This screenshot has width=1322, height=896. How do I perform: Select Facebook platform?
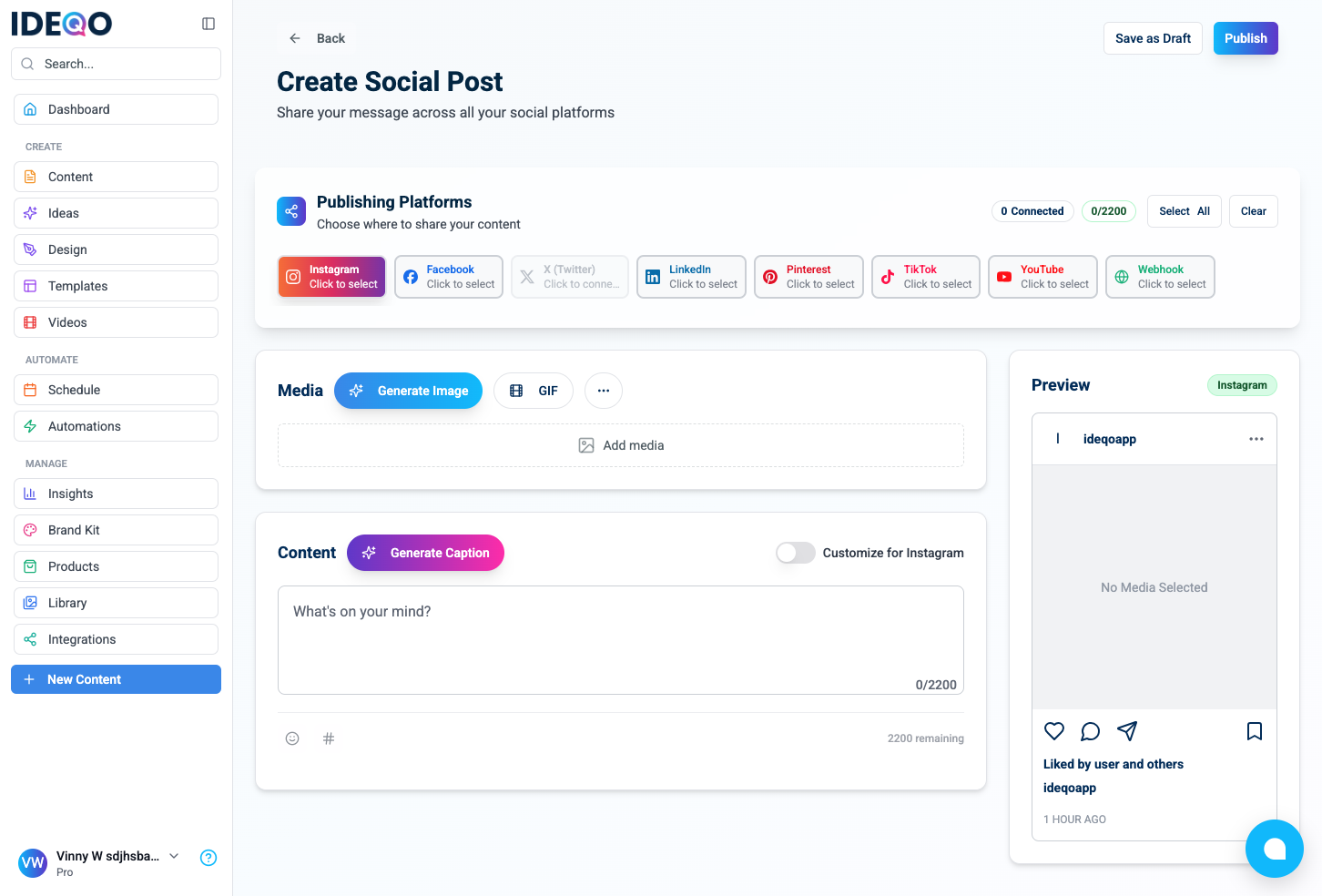coord(449,277)
